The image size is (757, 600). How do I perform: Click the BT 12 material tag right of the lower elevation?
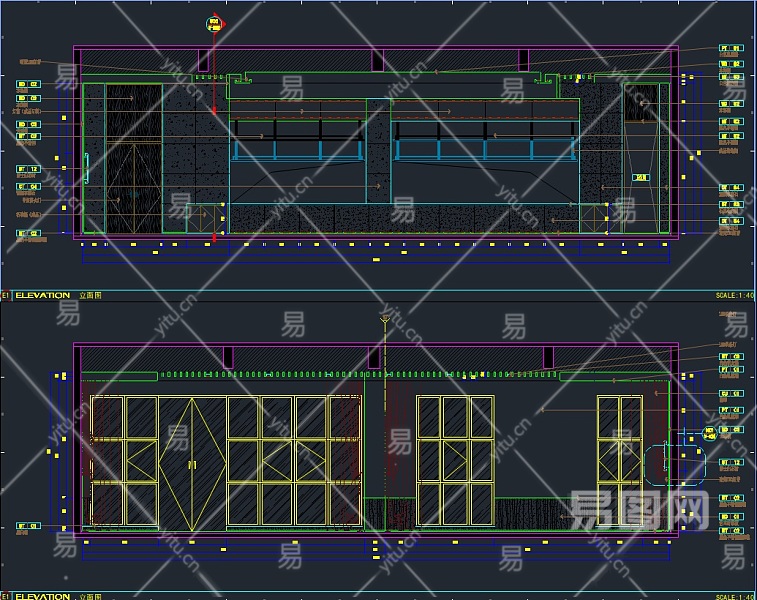pyautogui.click(x=731, y=462)
